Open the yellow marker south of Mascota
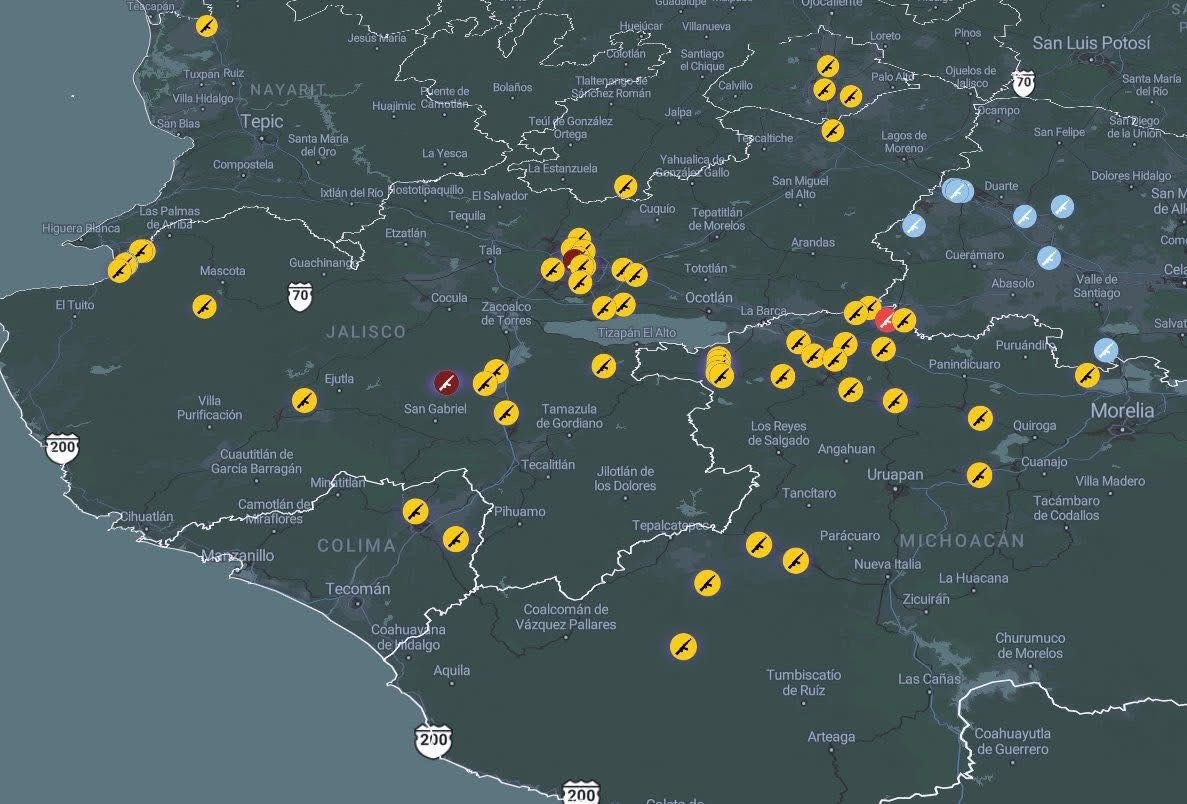Screen dimensions: 1187x804 tap(204, 307)
